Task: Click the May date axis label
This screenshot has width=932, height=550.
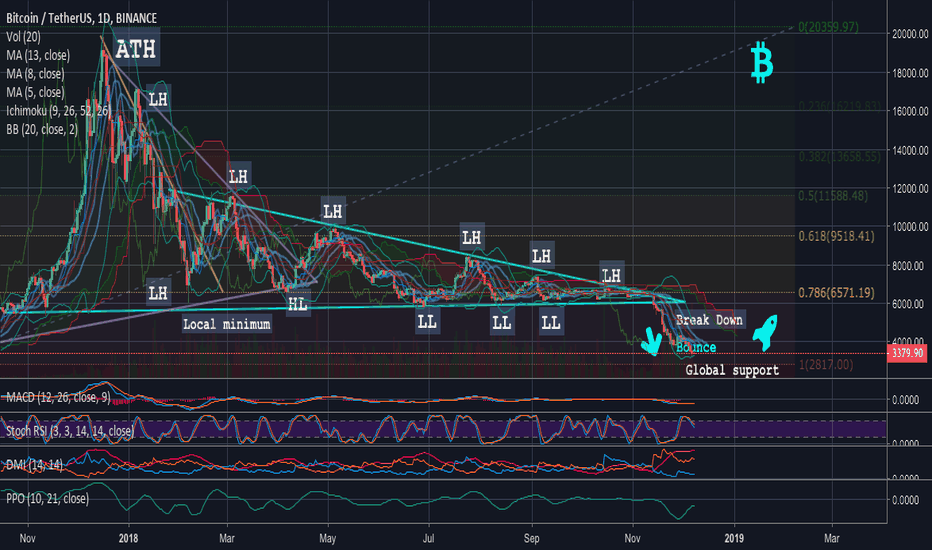Action: tap(328, 538)
